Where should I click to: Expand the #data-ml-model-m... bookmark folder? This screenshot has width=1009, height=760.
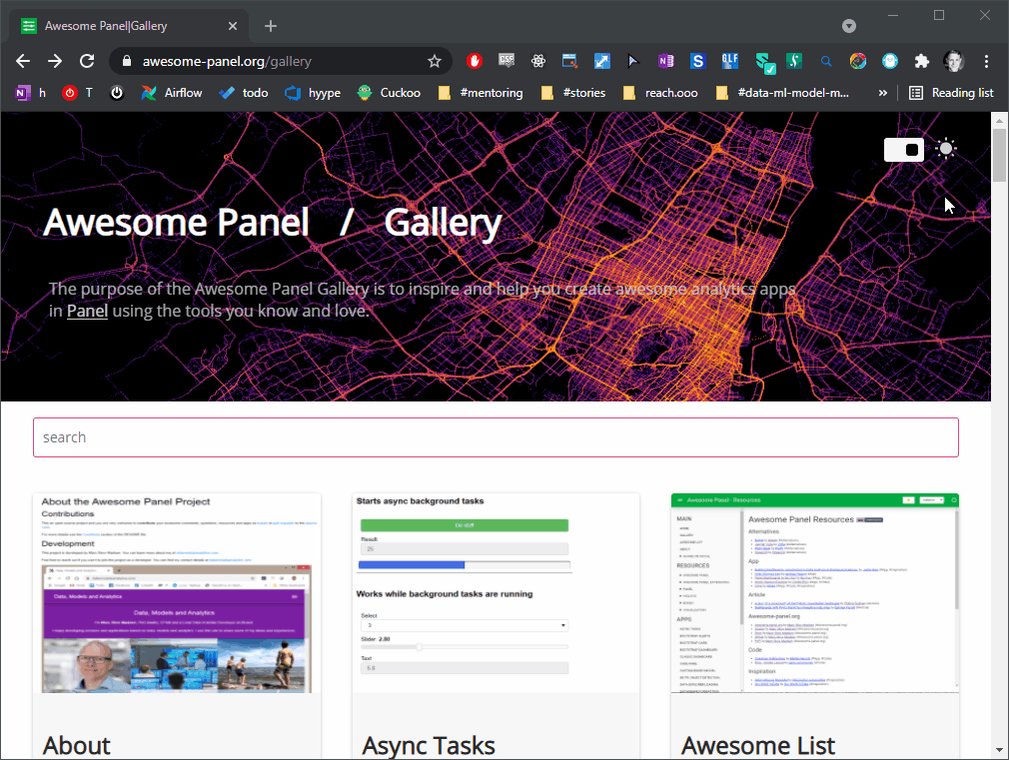[x=782, y=93]
